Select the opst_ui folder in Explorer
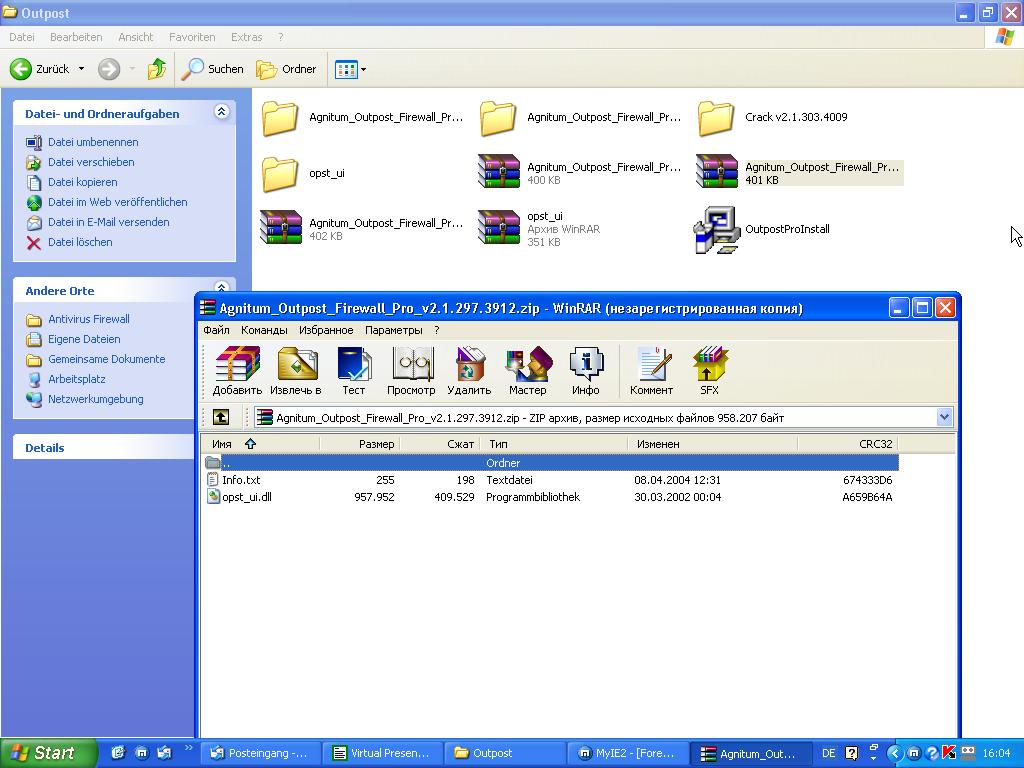1024x768 pixels. pyautogui.click(x=303, y=174)
